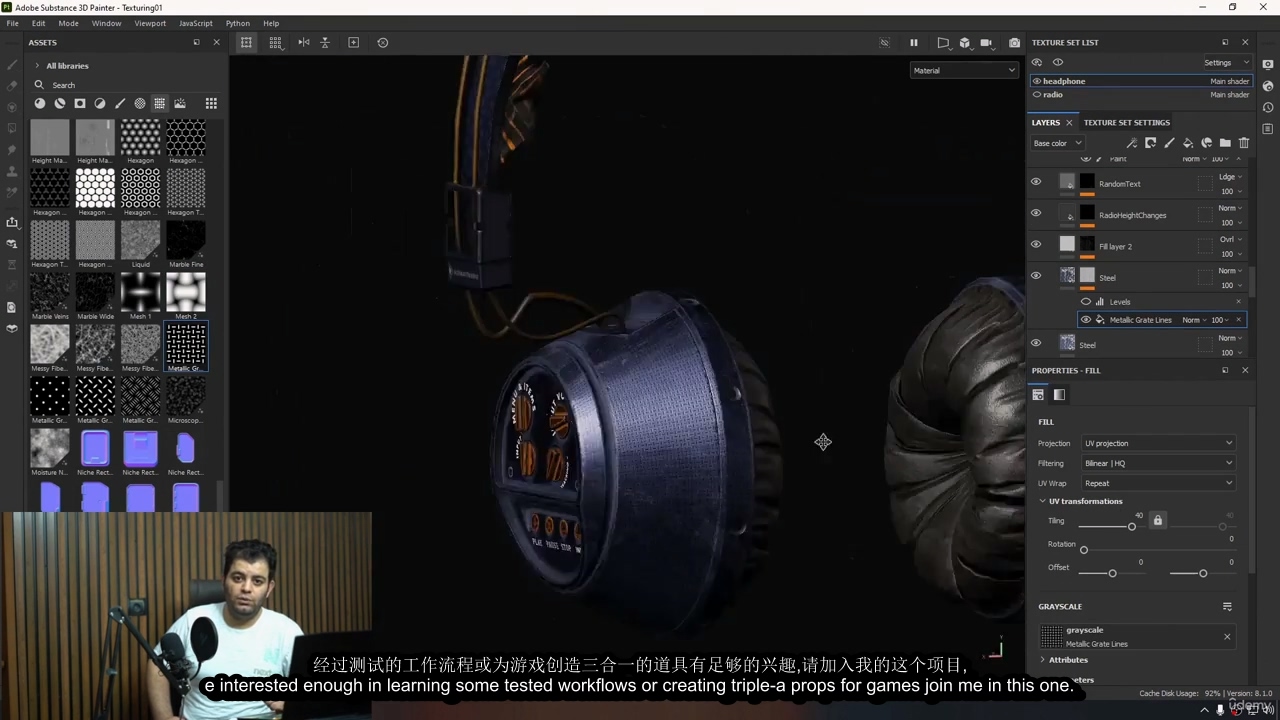Click the assets Search field

tap(126, 85)
